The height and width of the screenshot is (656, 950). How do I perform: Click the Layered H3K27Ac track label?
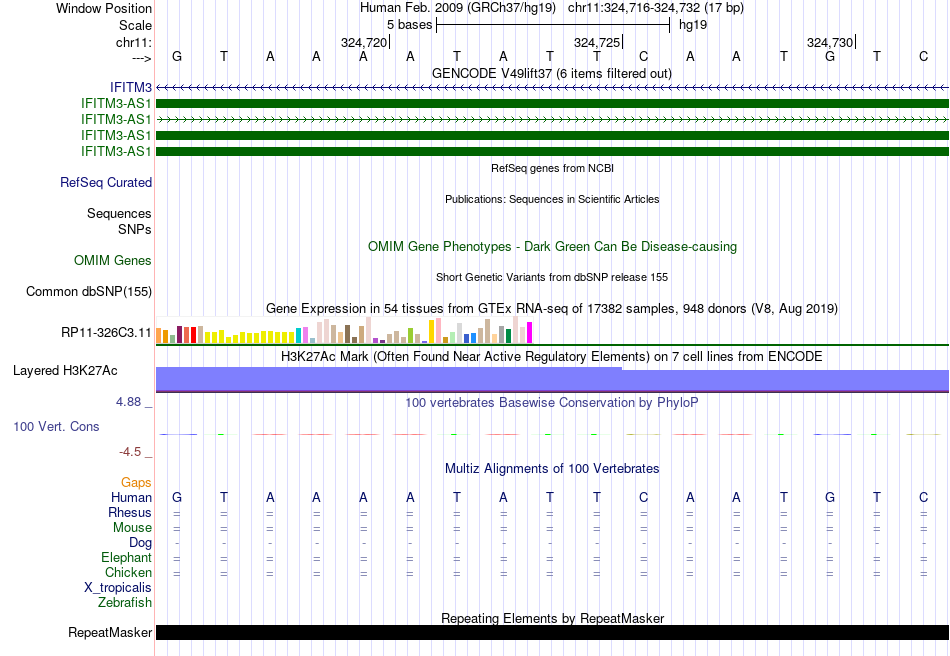click(65, 371)
